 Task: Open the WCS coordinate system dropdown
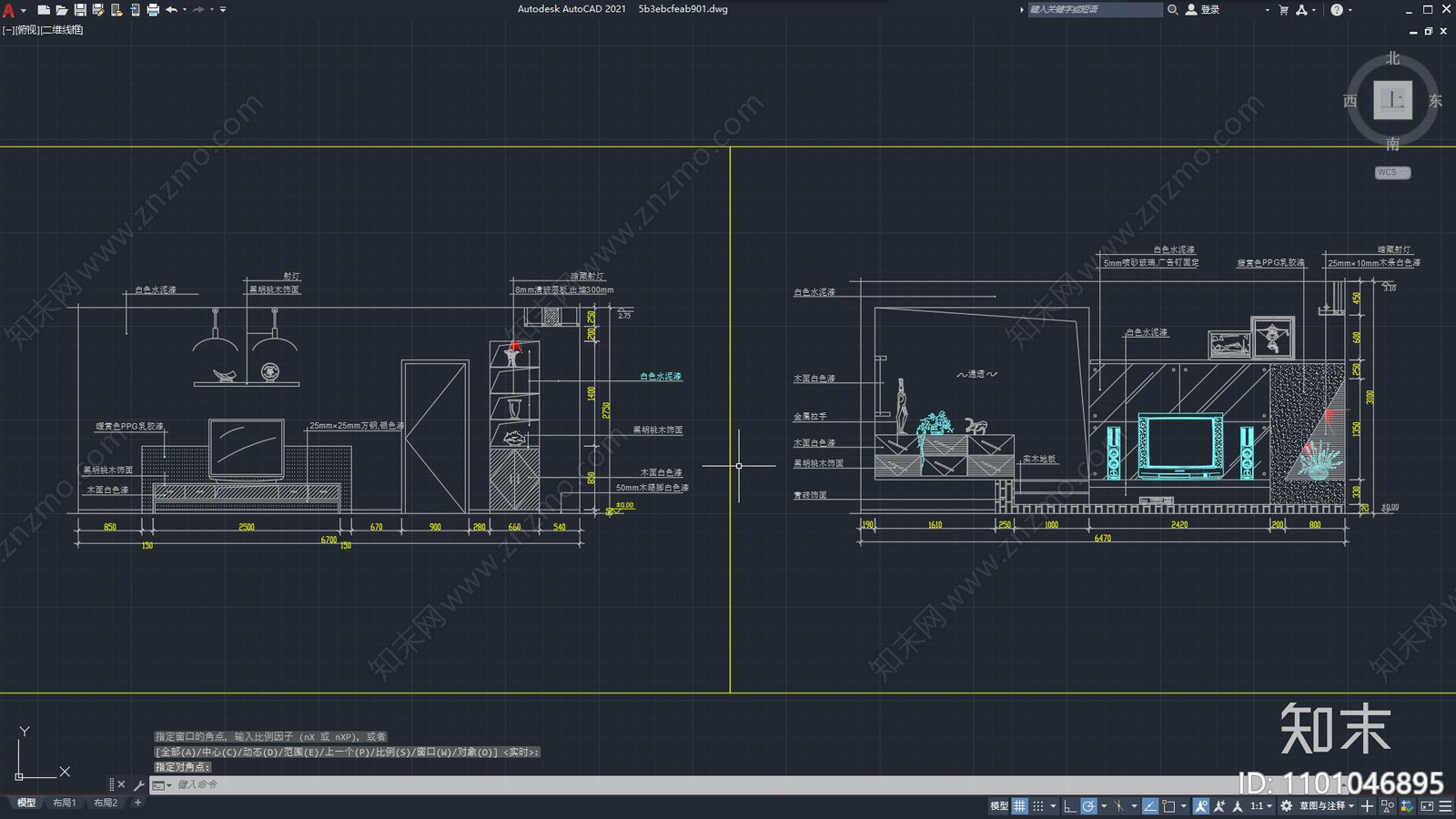pos(1392,172)
